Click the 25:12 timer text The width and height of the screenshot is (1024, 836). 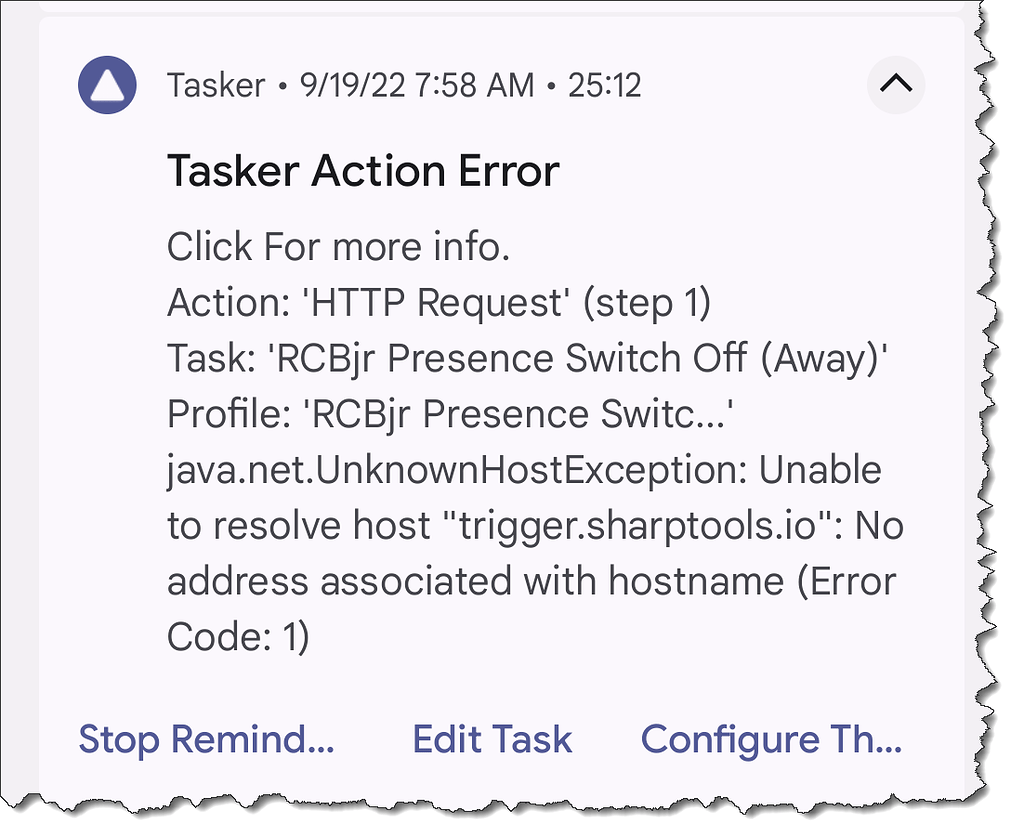[x=604, y=86]
